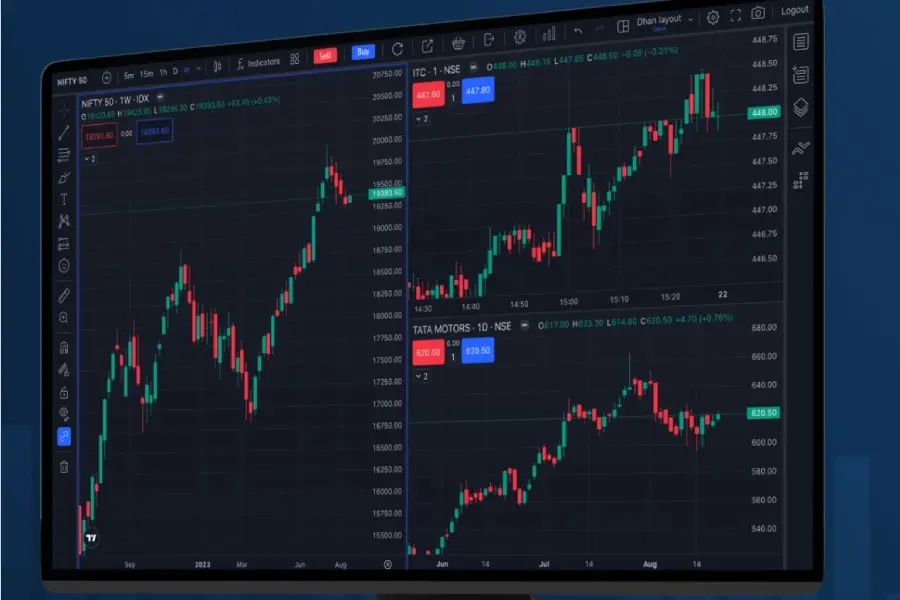Click the undo arrow in top toolbar
This screenshot has height=600, width=900.
[x=577, y=32]
